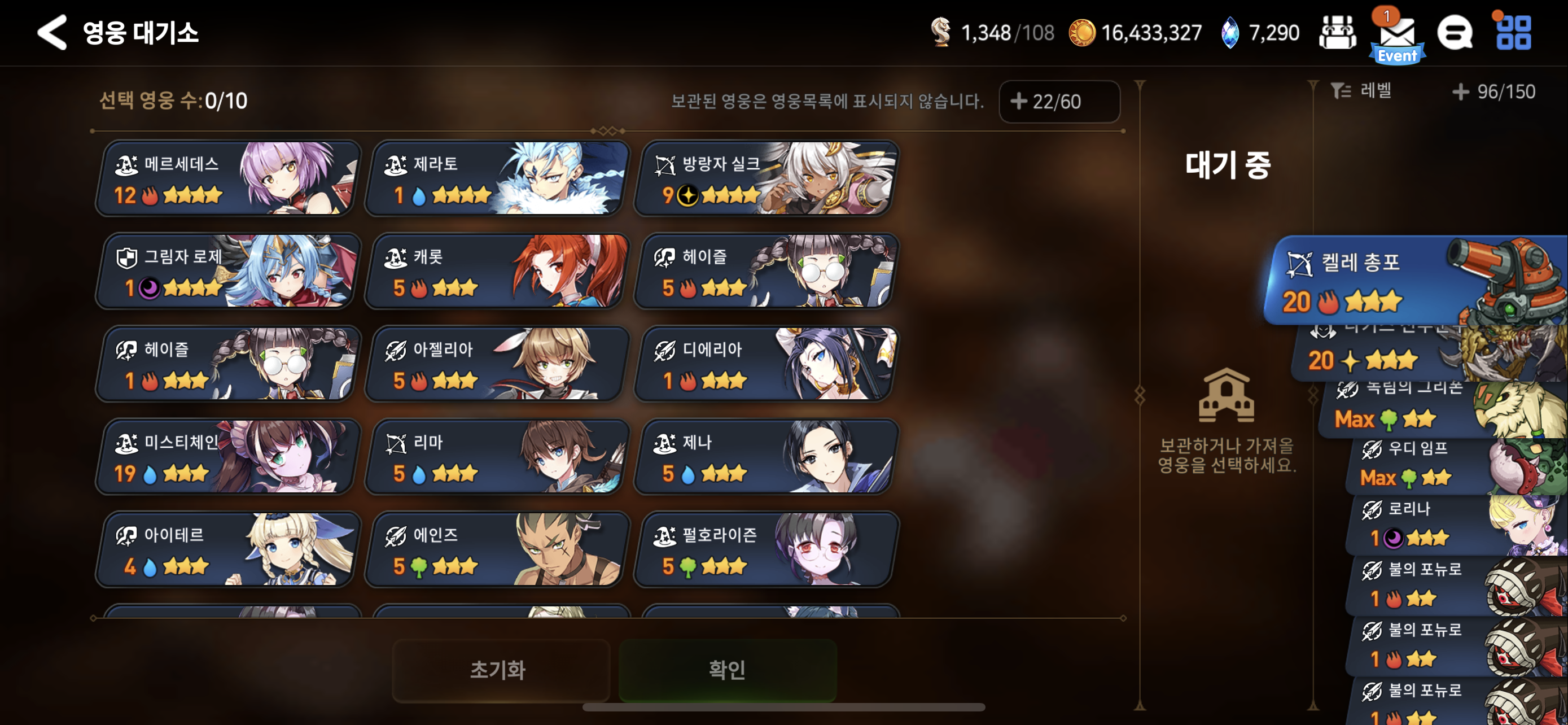Select the 로리나 hero in the side list
1568x725 pixels.
coord(1458,524)
